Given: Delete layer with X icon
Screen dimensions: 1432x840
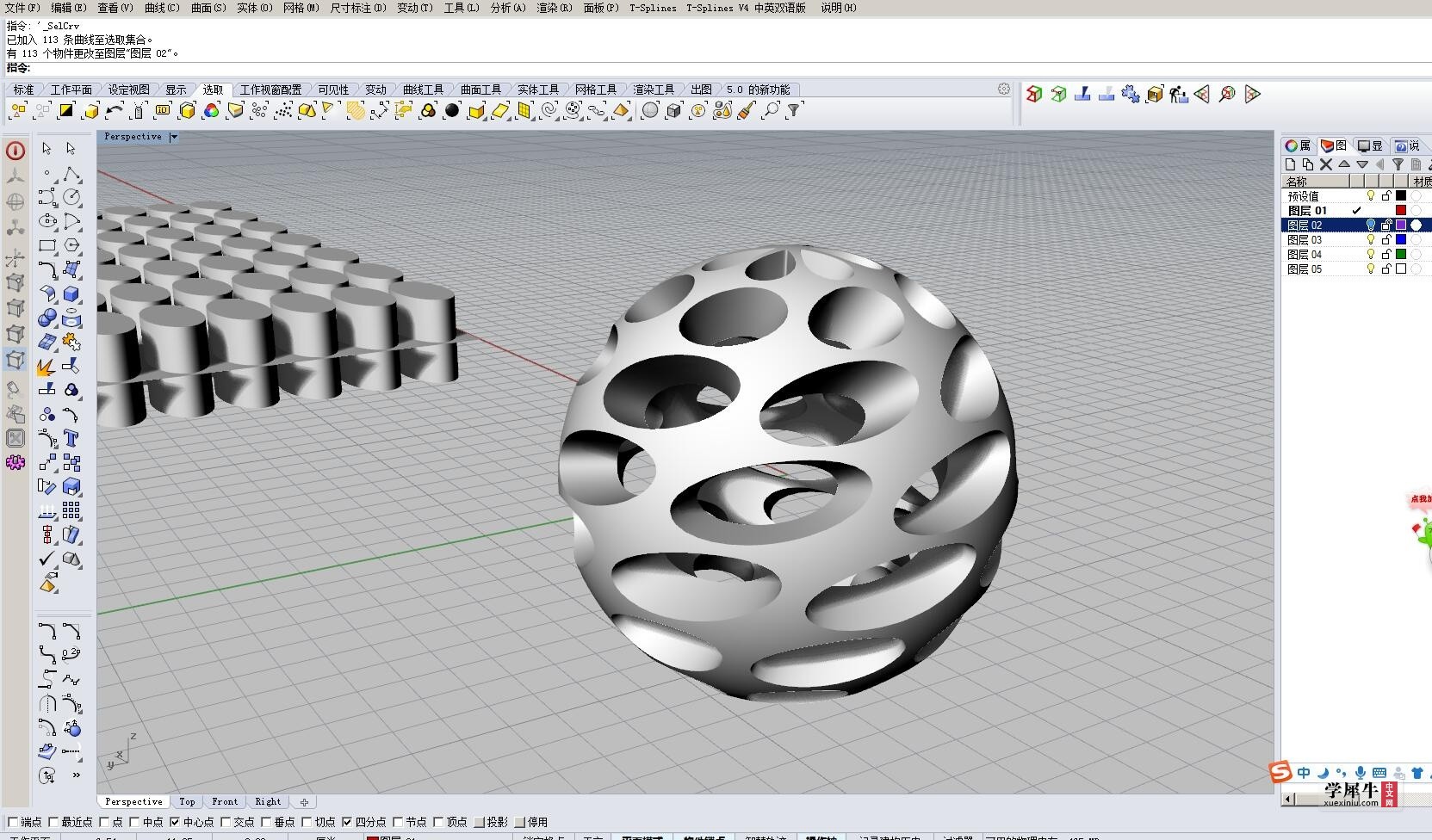Looking at the screenshot, I should click(1326, 164).
